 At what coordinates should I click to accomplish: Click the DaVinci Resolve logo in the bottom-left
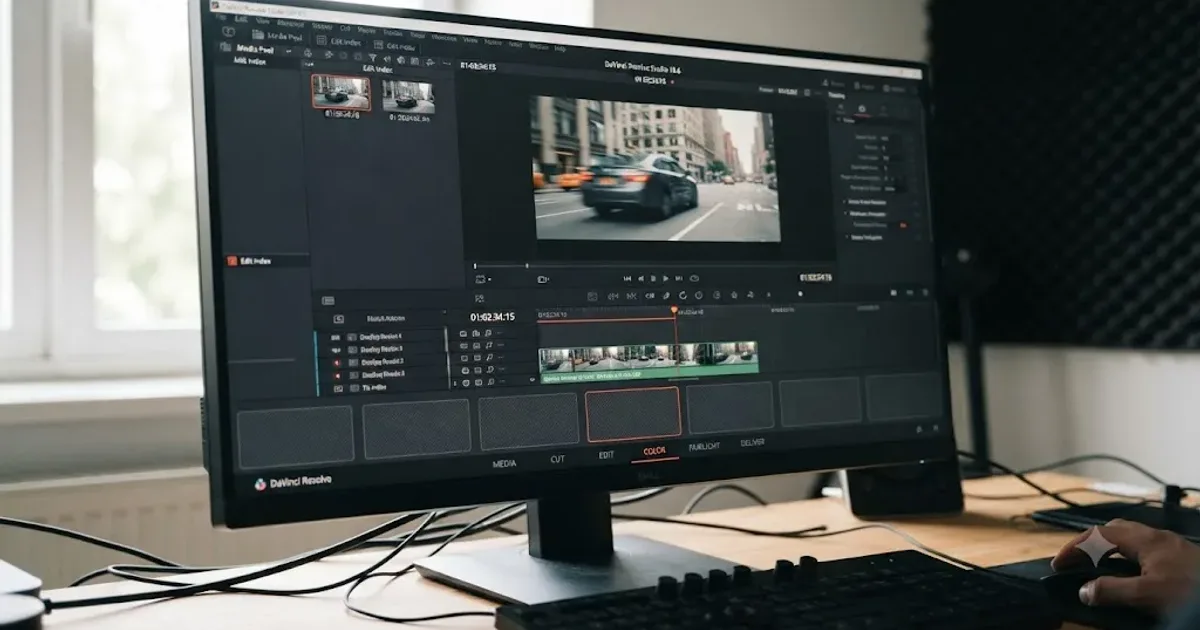point(292,482)
